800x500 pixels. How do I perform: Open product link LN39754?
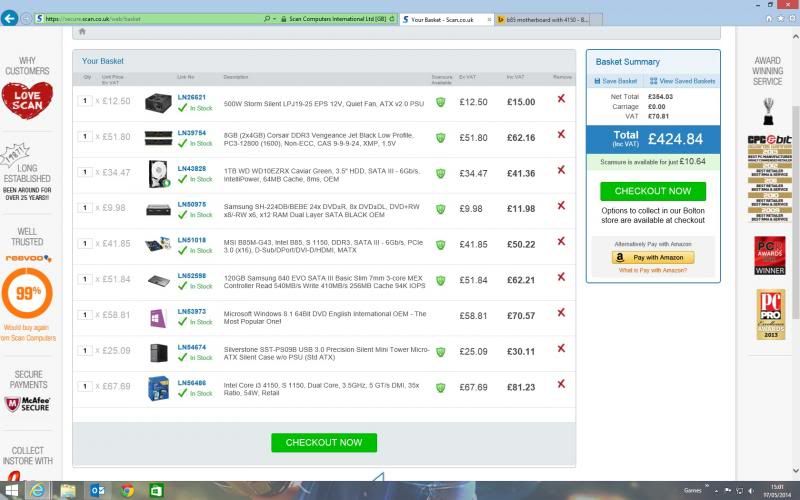pyautogui.click(x=192, y=133)
